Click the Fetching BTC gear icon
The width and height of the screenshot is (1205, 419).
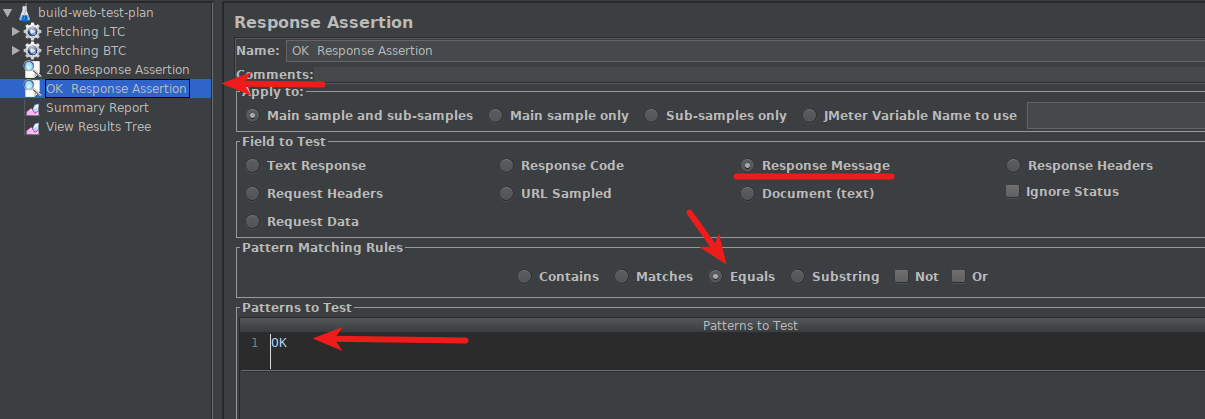(32, 50)
